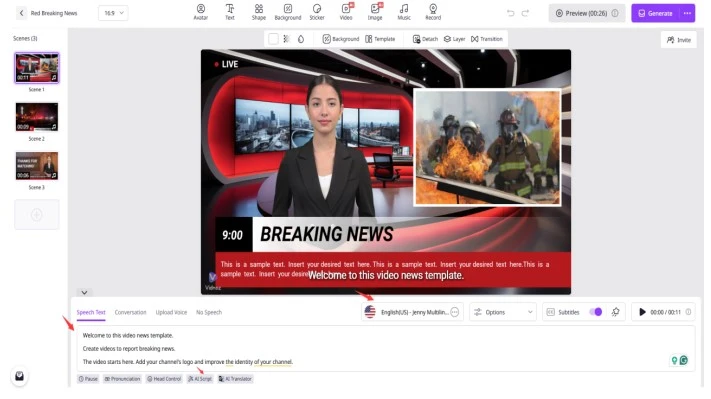Open the Music tool
Viewport: 711px width, 399px height.
tap(404, 12)
